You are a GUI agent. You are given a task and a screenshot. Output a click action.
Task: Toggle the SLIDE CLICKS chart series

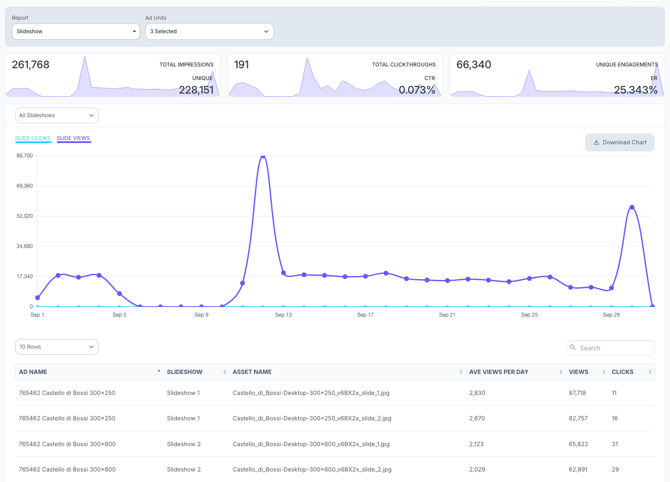coord(33,138)
